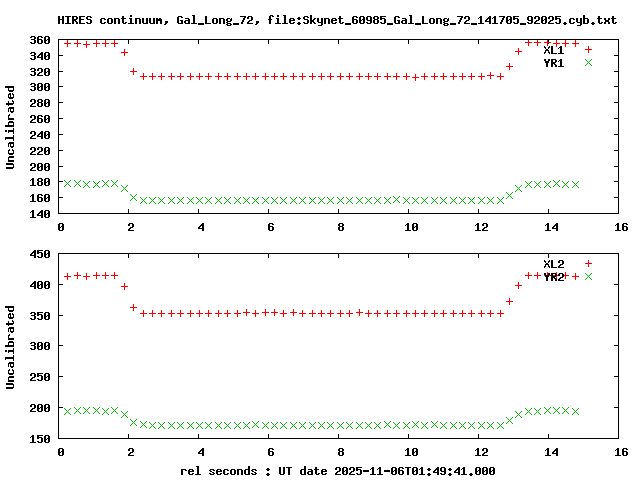Click the red plus marker beside XL2 legend

[x=588, y=264]
